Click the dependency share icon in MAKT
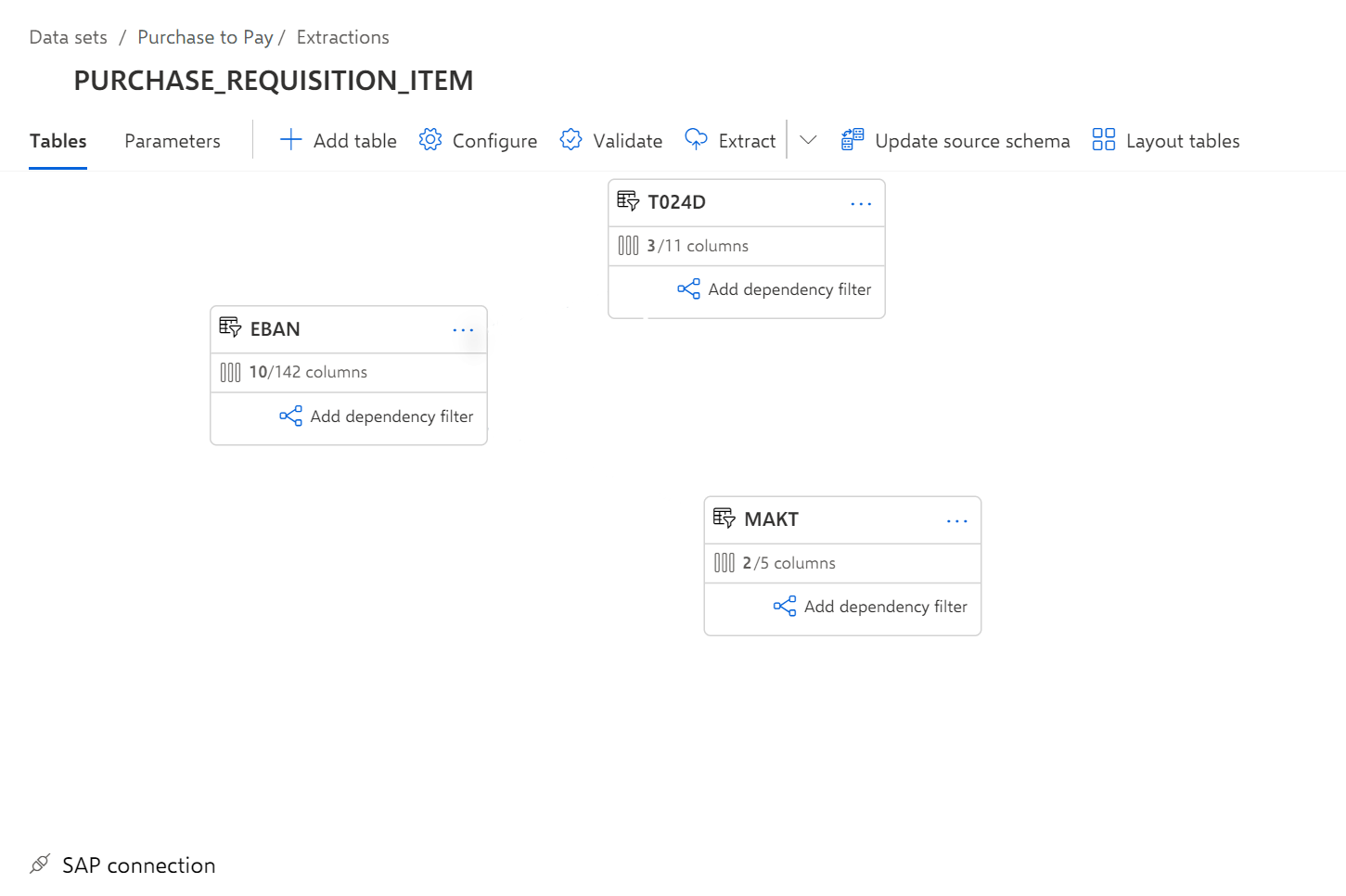 click(x=784, y=607)
